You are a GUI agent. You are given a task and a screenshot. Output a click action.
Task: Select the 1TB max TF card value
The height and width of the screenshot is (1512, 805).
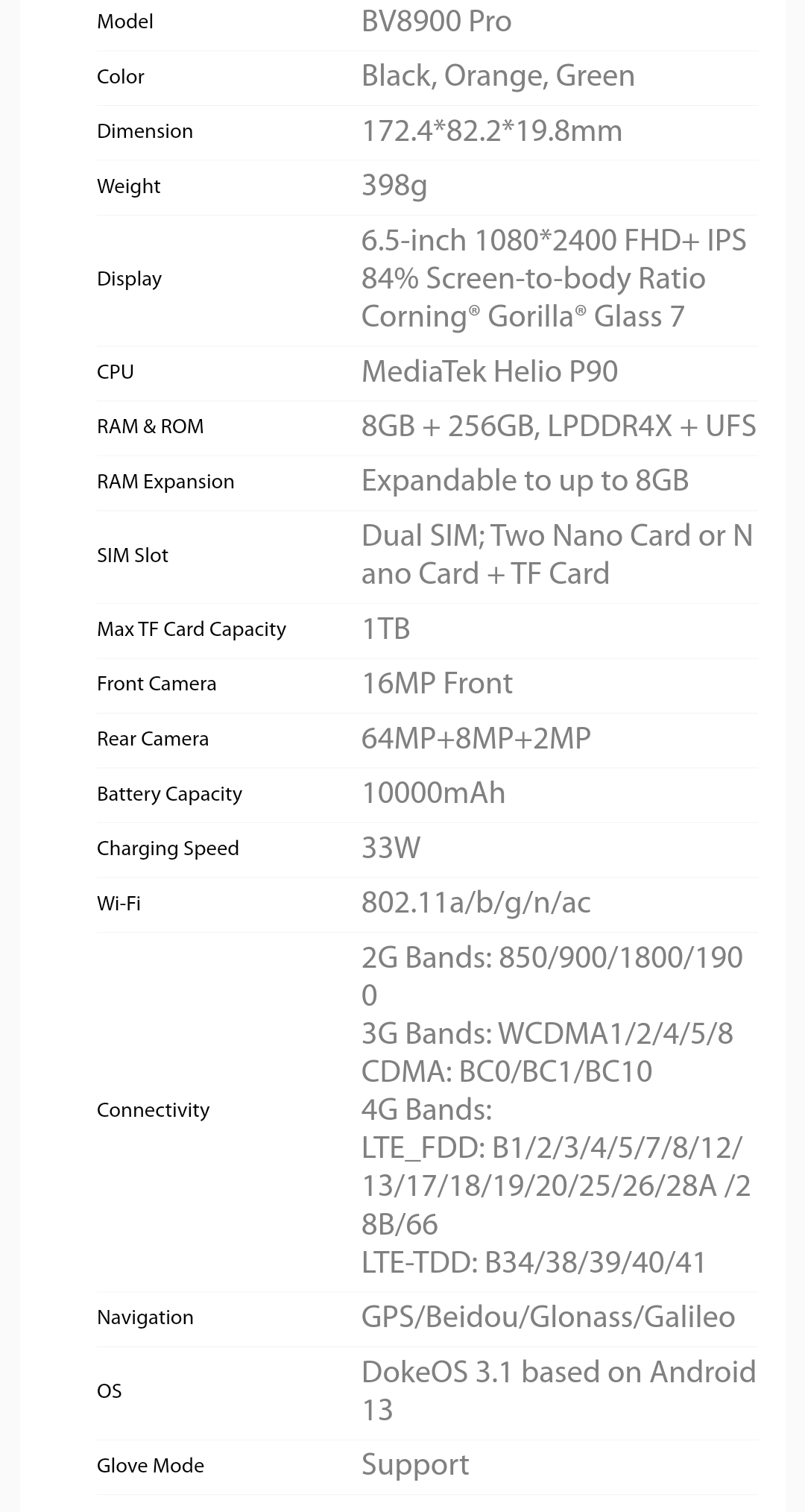click(386, 629)
